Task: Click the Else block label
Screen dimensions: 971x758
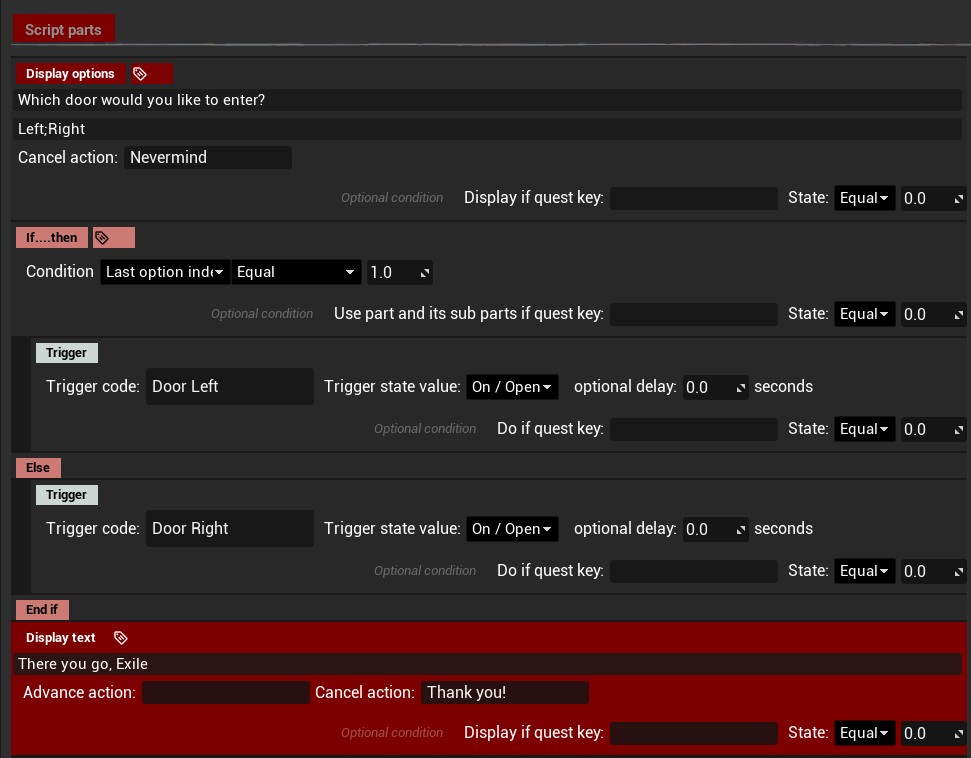Action: 37,467
